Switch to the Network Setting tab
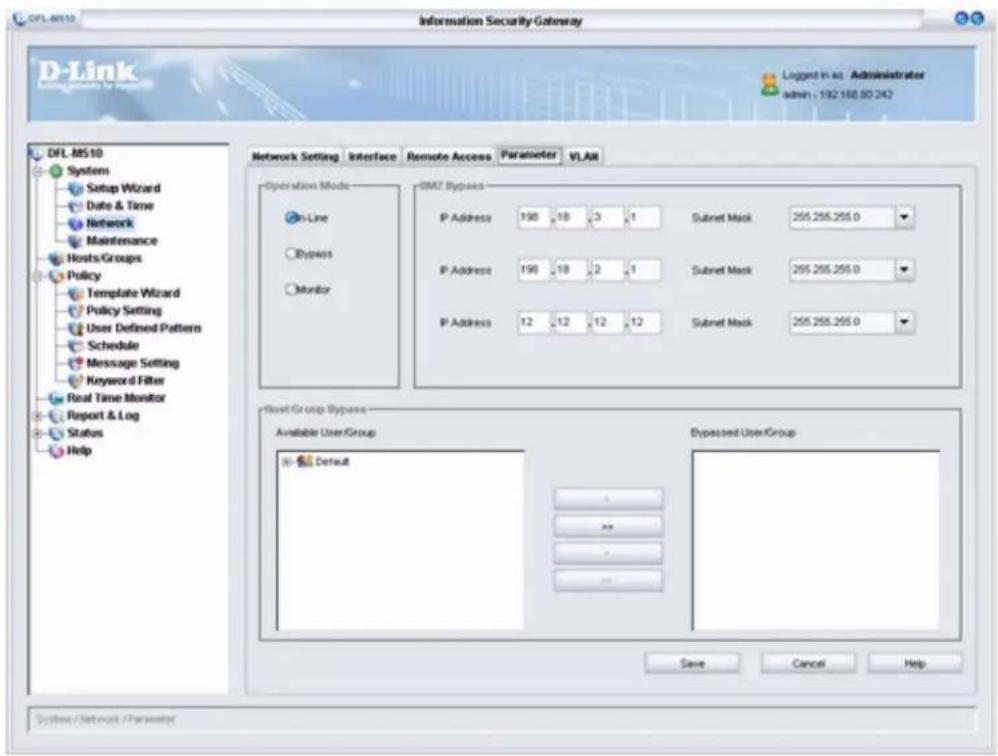 click(x=295, y=157)
